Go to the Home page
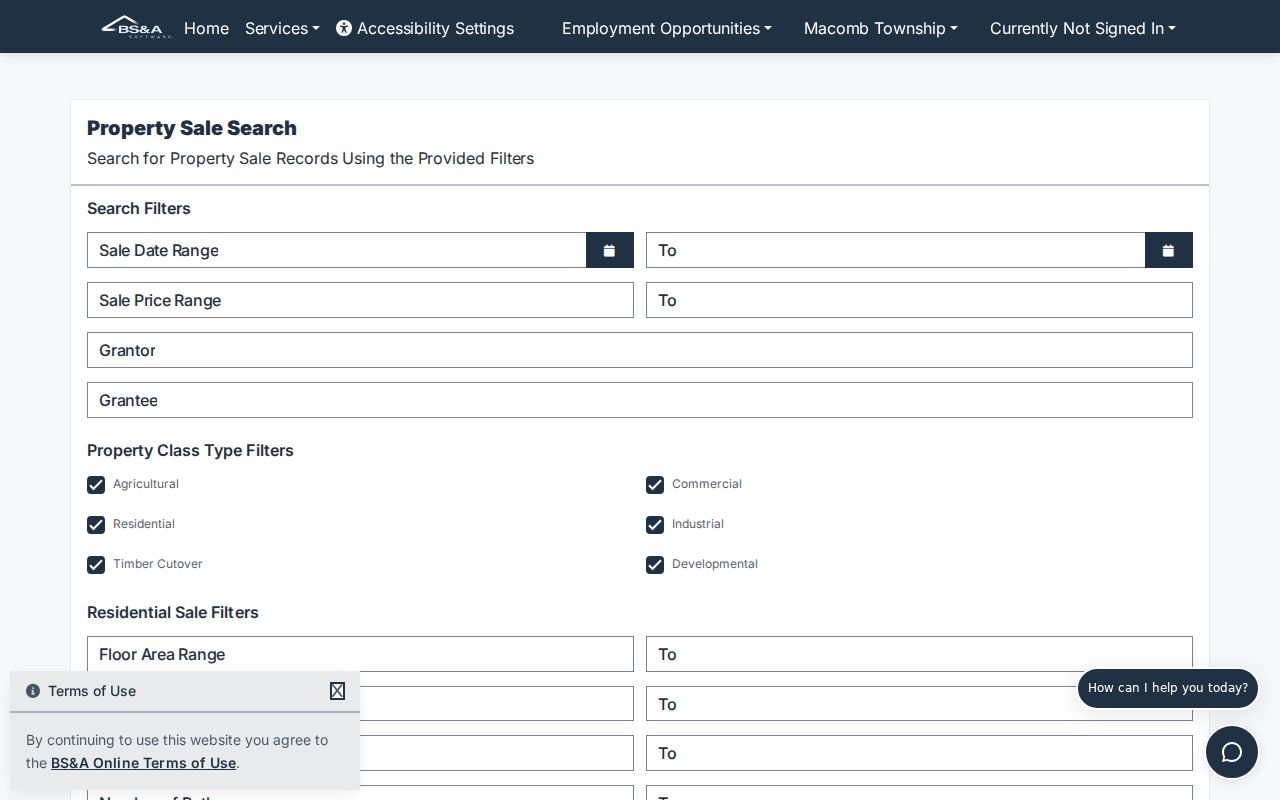Screen dimensions: 1280x800 [206, 28]
